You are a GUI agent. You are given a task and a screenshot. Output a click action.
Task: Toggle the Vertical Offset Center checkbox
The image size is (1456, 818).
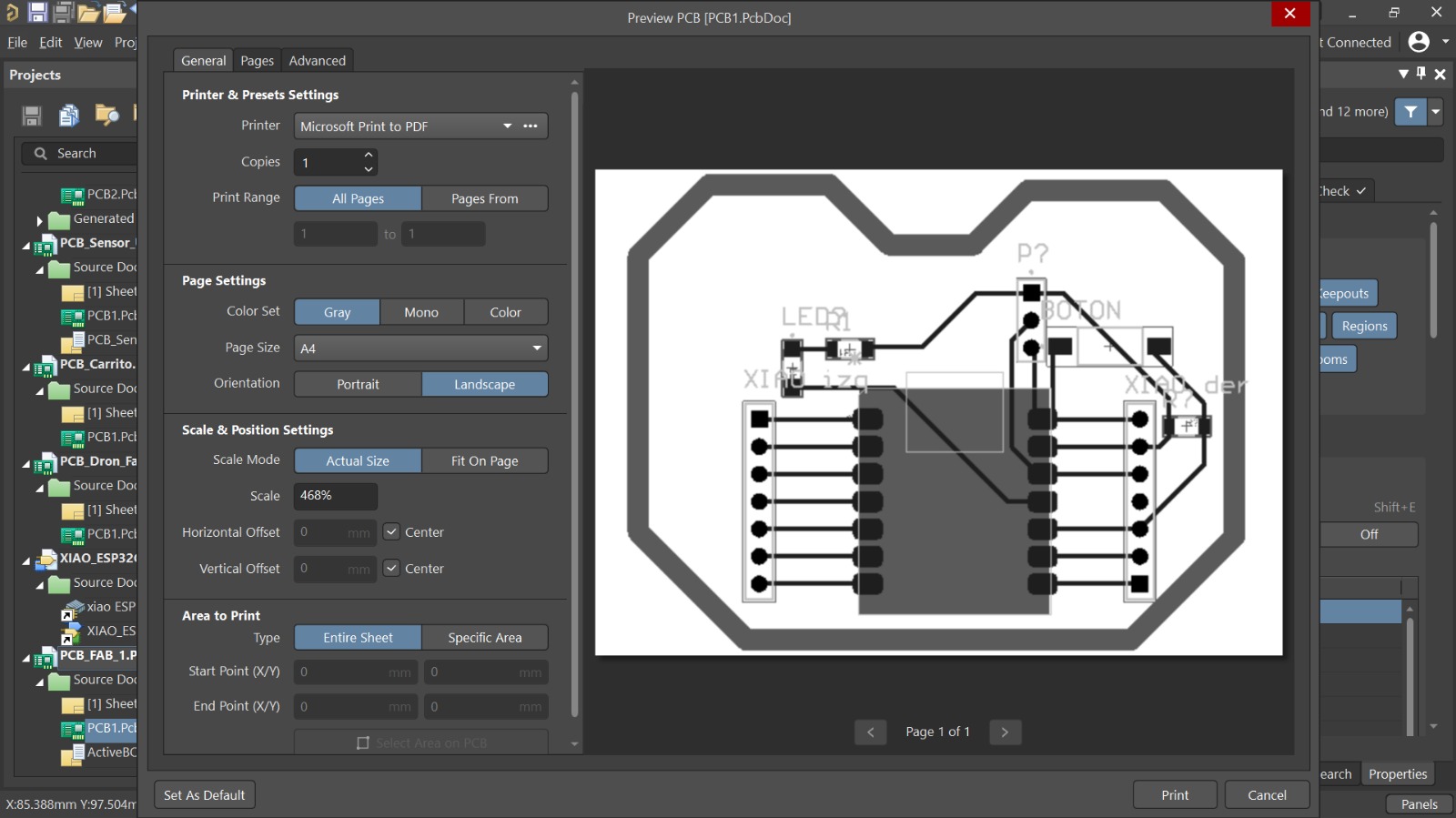pyautogui.click(x=391, y=568)
